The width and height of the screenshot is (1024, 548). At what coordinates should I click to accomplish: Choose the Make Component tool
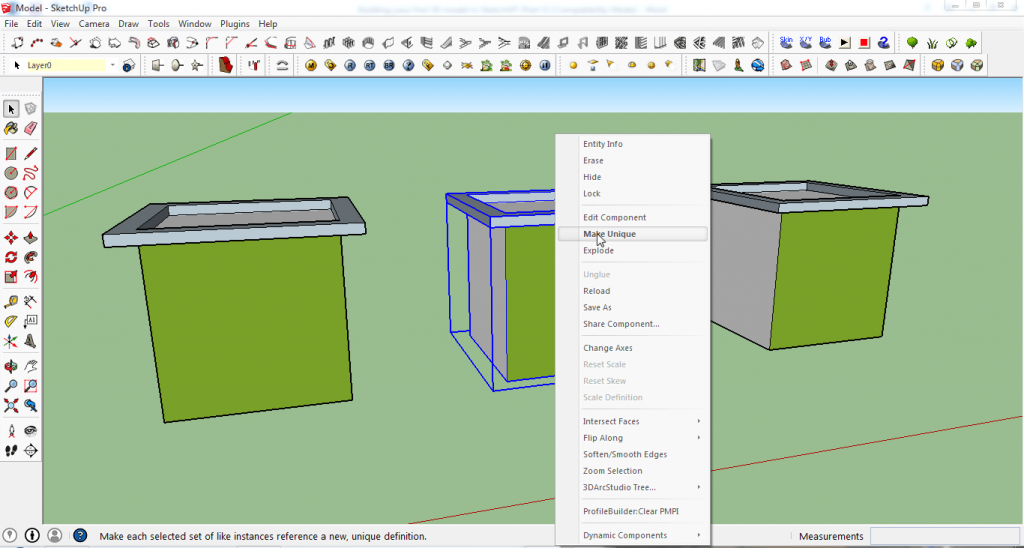coord(30,108)
